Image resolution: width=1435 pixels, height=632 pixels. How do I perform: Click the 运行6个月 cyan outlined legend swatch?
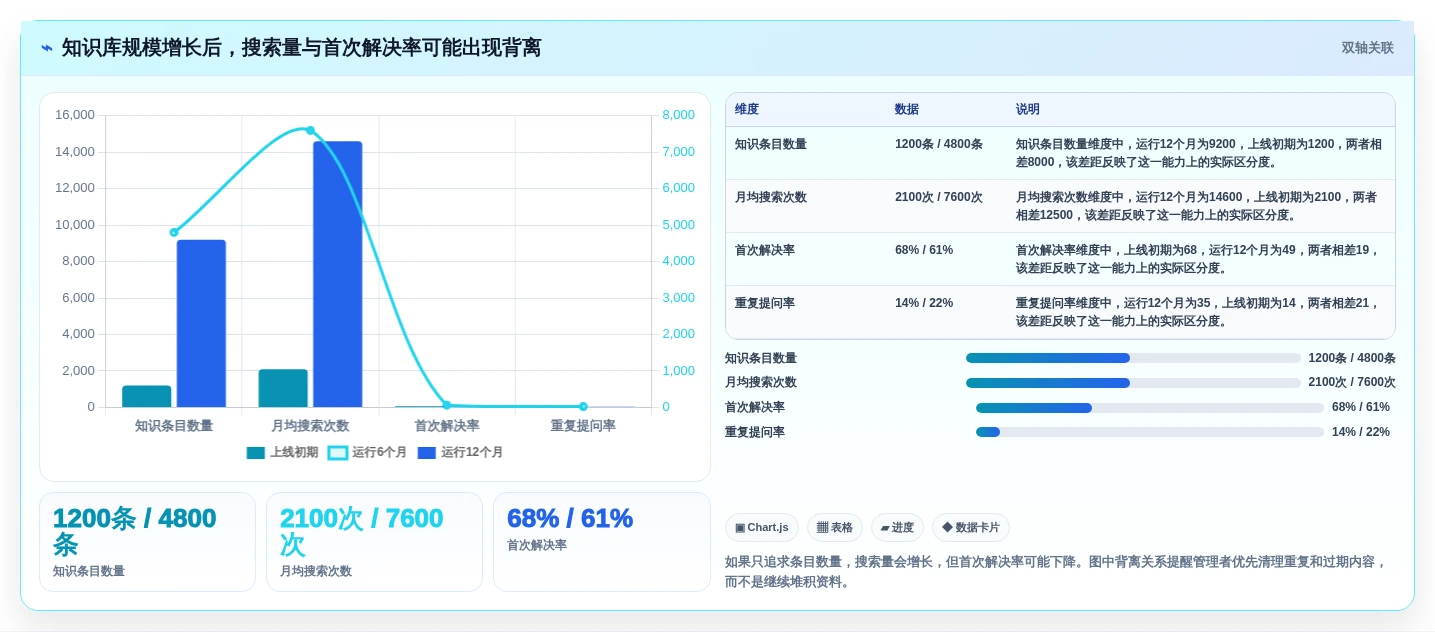click(338, 453)
